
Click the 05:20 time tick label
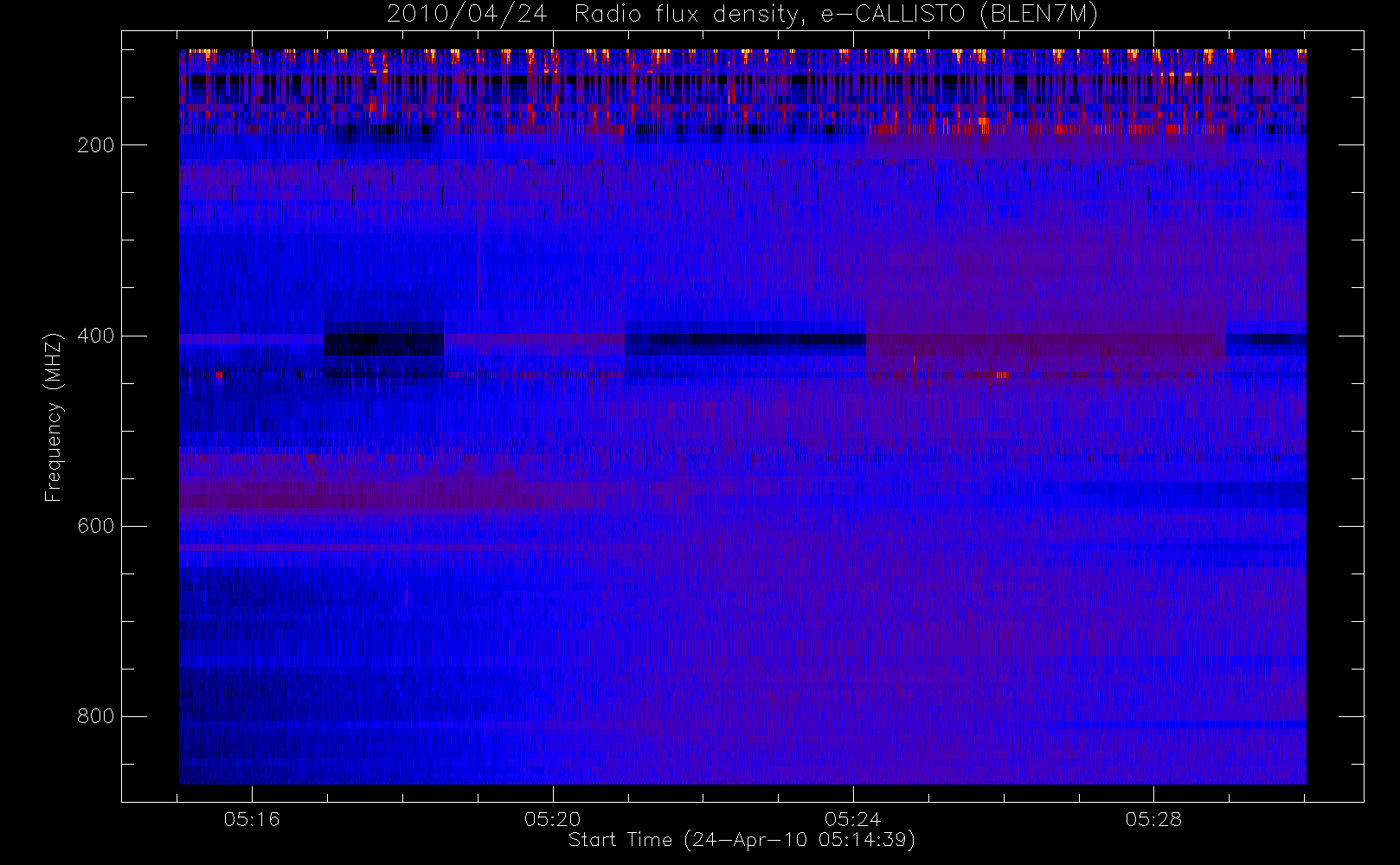click(x=552, y=819)
